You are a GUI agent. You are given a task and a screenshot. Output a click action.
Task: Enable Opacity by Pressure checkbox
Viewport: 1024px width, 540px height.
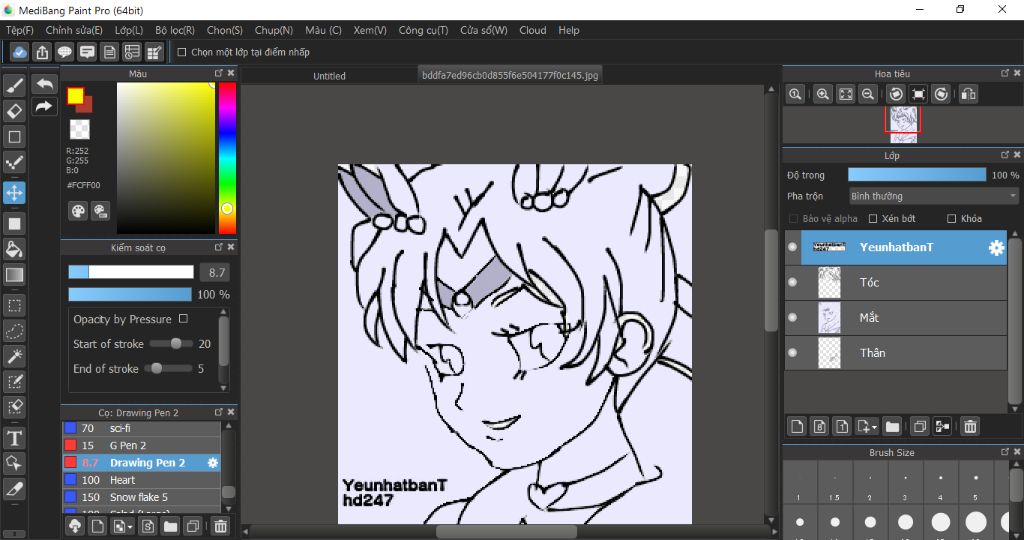tap(184, 319)
